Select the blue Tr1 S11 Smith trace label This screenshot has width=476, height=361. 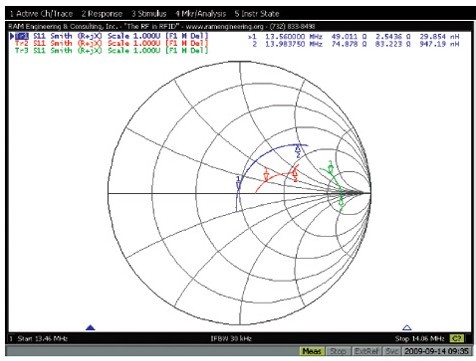coord(110,36)
